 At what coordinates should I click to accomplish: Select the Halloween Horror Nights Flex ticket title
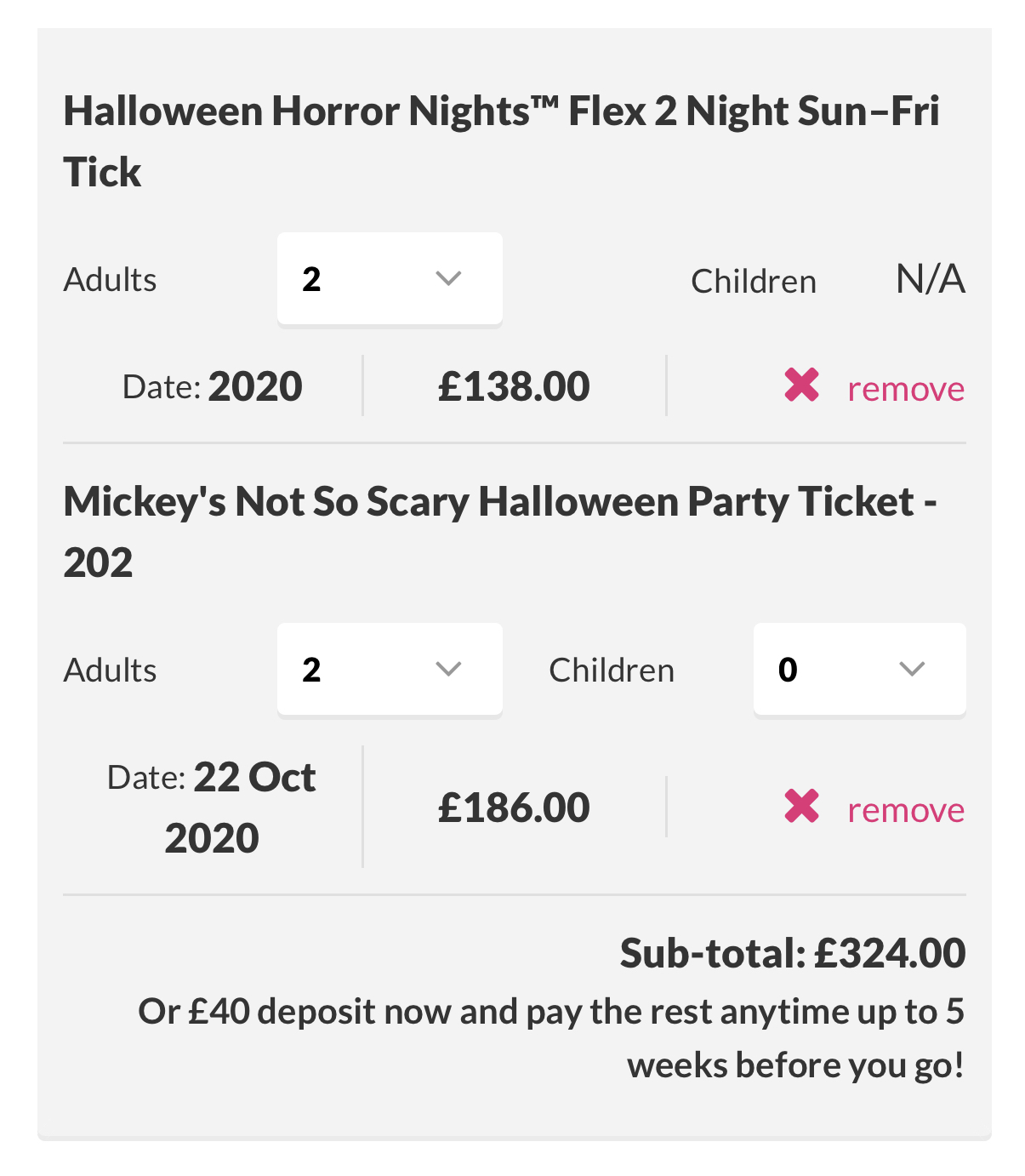tap(501, 141)
